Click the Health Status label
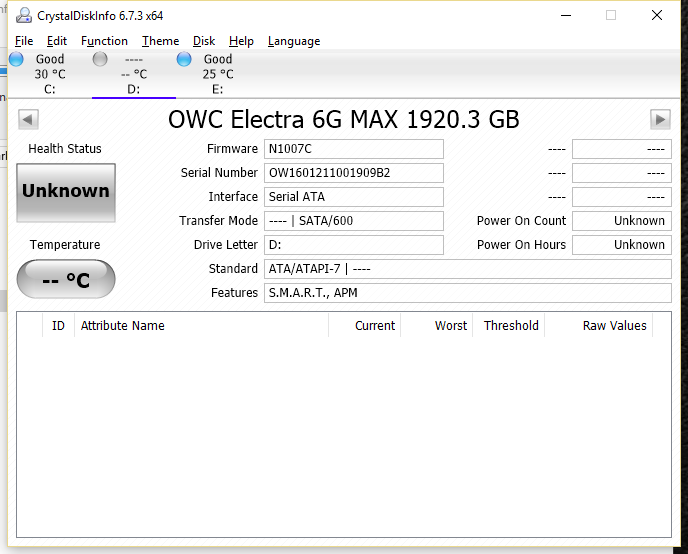The height and width of the screenshot is (554, 688). 65,149
